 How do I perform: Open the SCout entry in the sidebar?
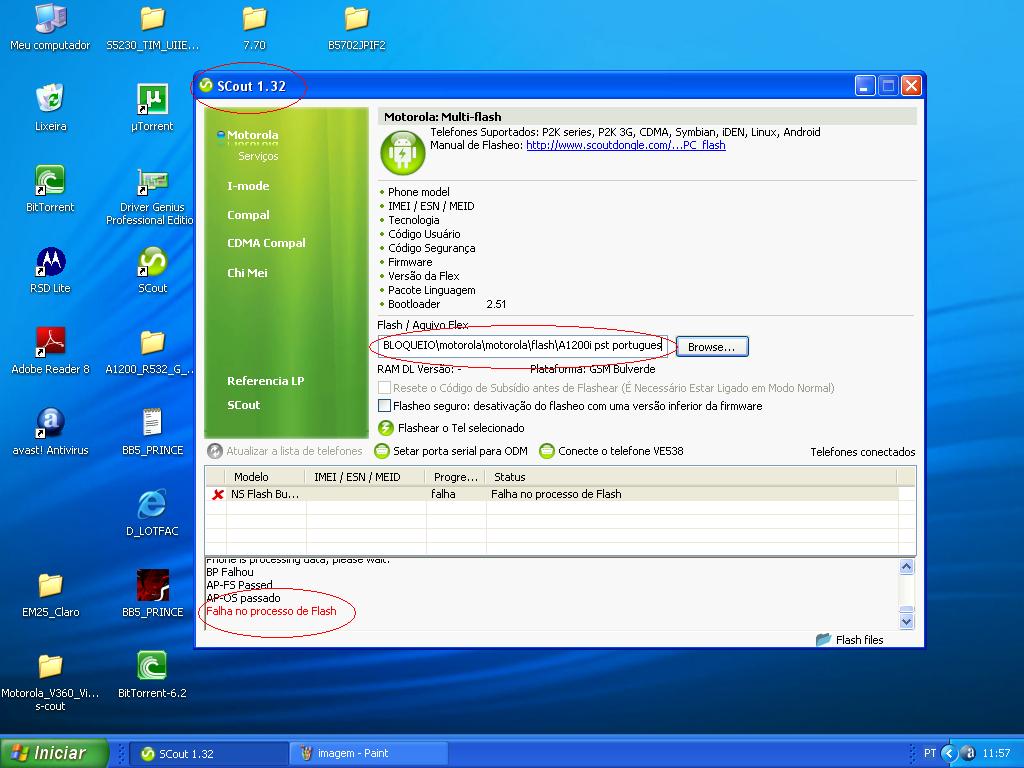pyautogui.click(x=244, y=405)
